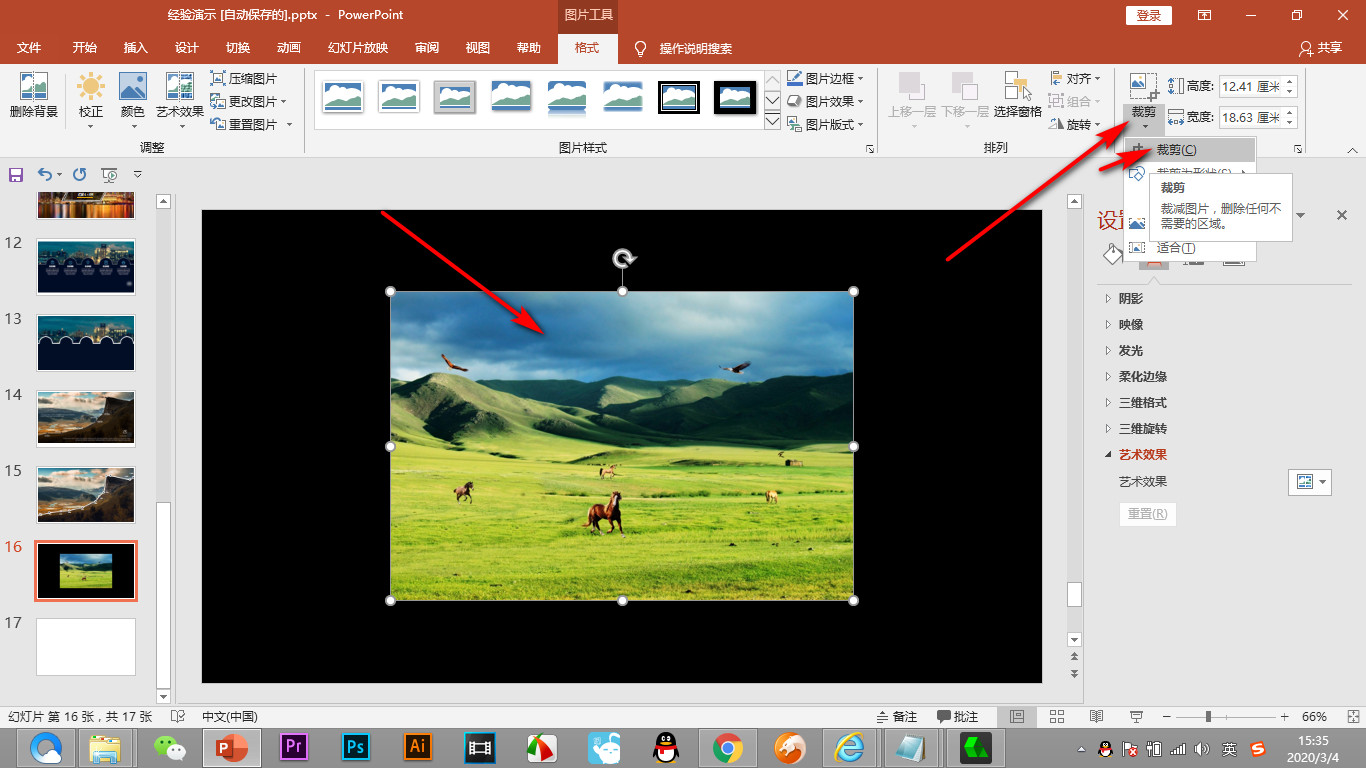Click the Save icon in quick access toolbar
Viewport: 1366px width, 768px height.
16,174
